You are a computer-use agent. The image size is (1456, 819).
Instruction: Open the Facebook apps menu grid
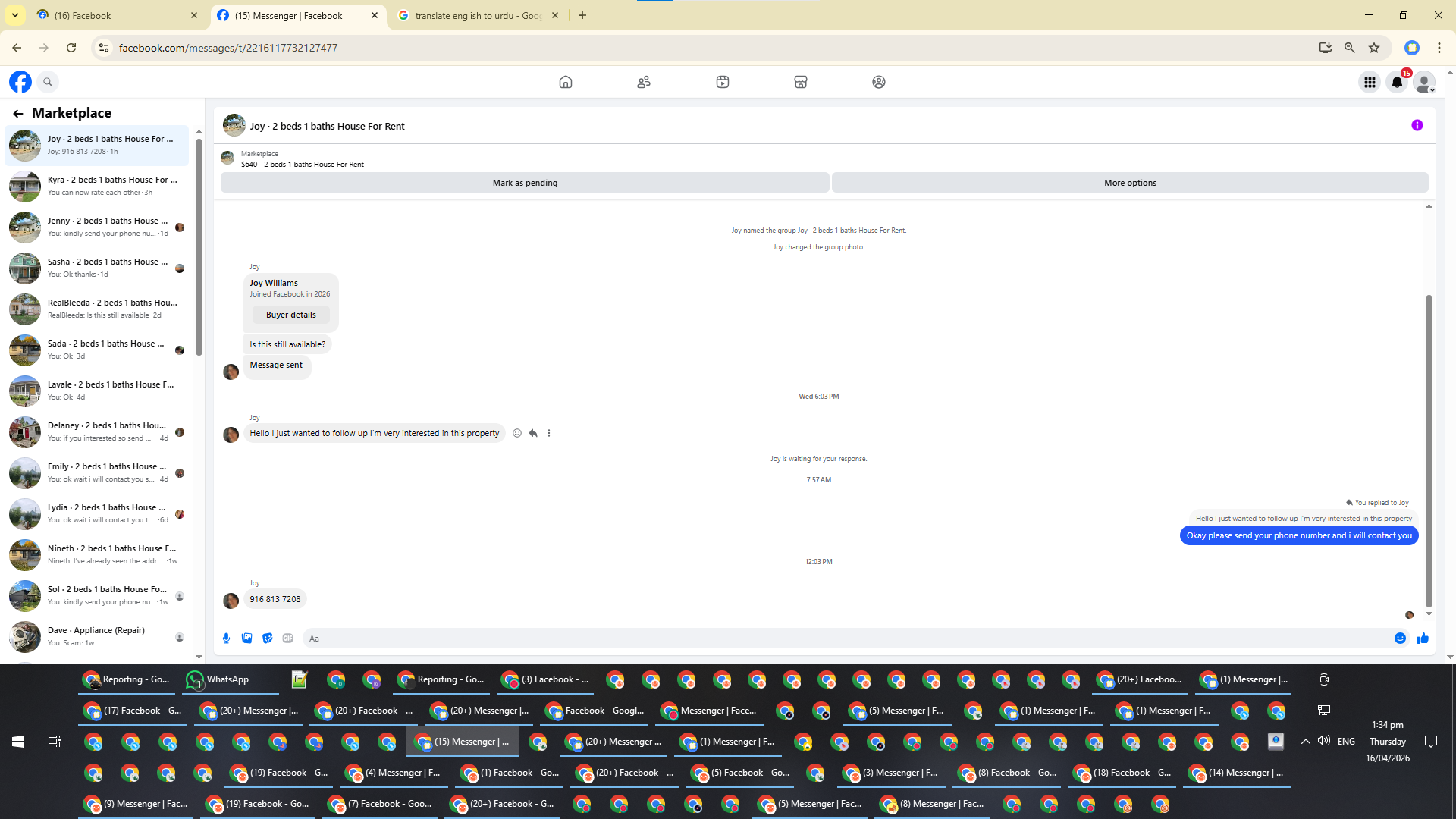(1370, 82)
